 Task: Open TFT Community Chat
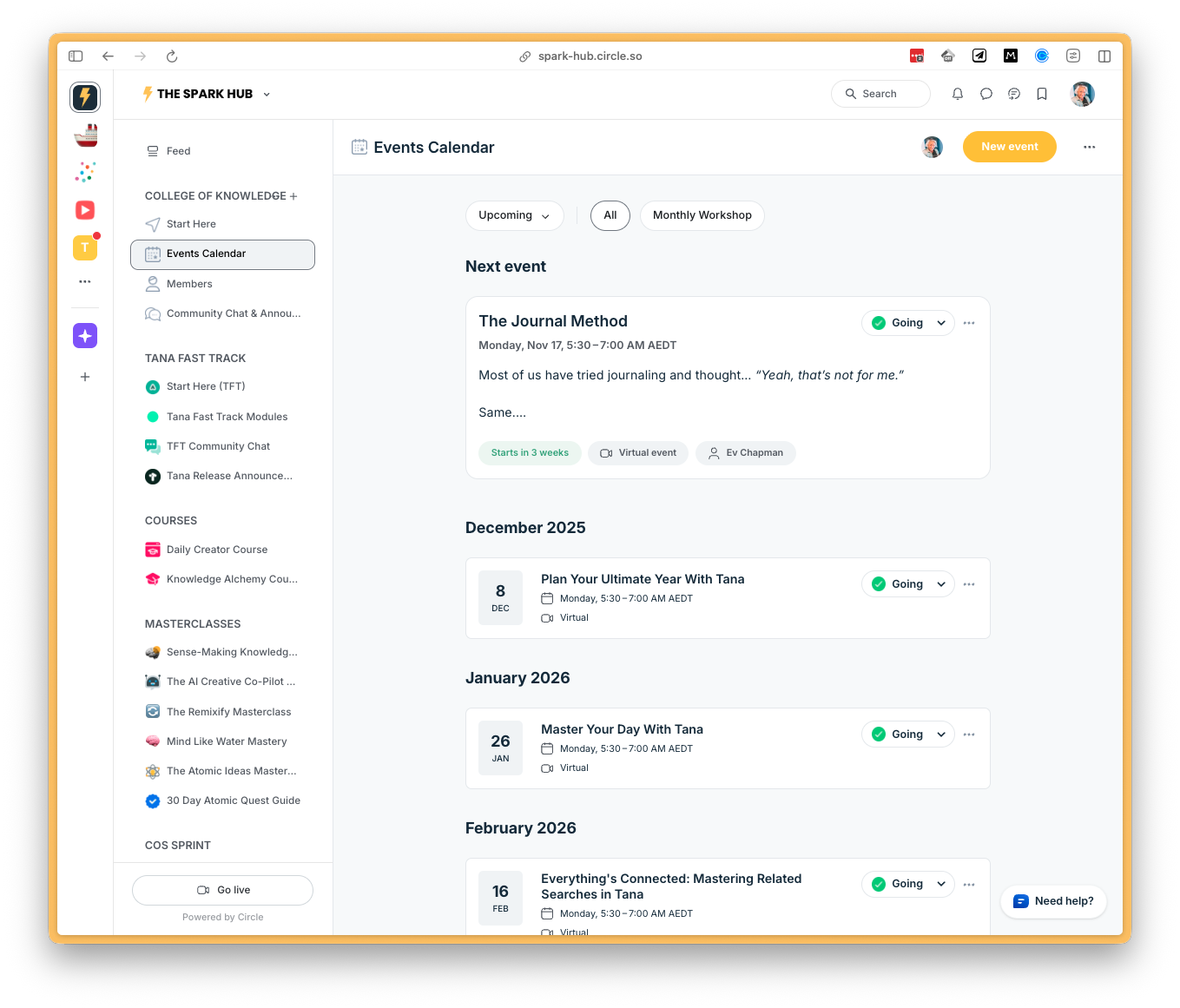click(223, 446)
